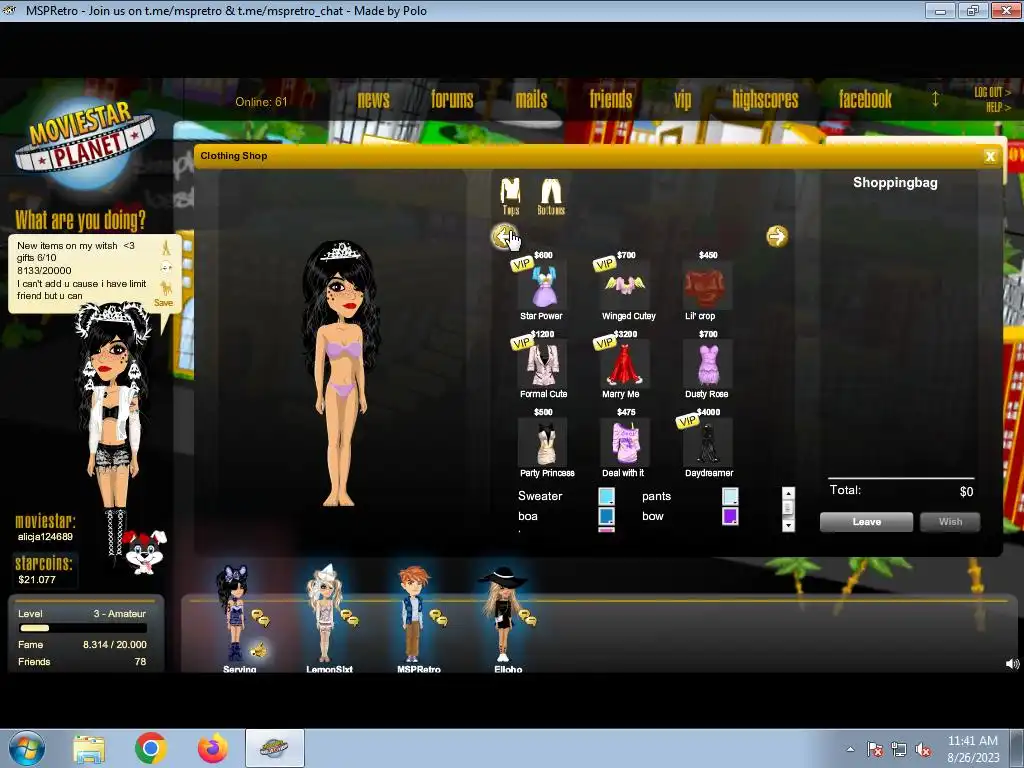Pick the Star Power dress item
The width and height of the screenshot is (1024, 768).
tap(542, 286)
